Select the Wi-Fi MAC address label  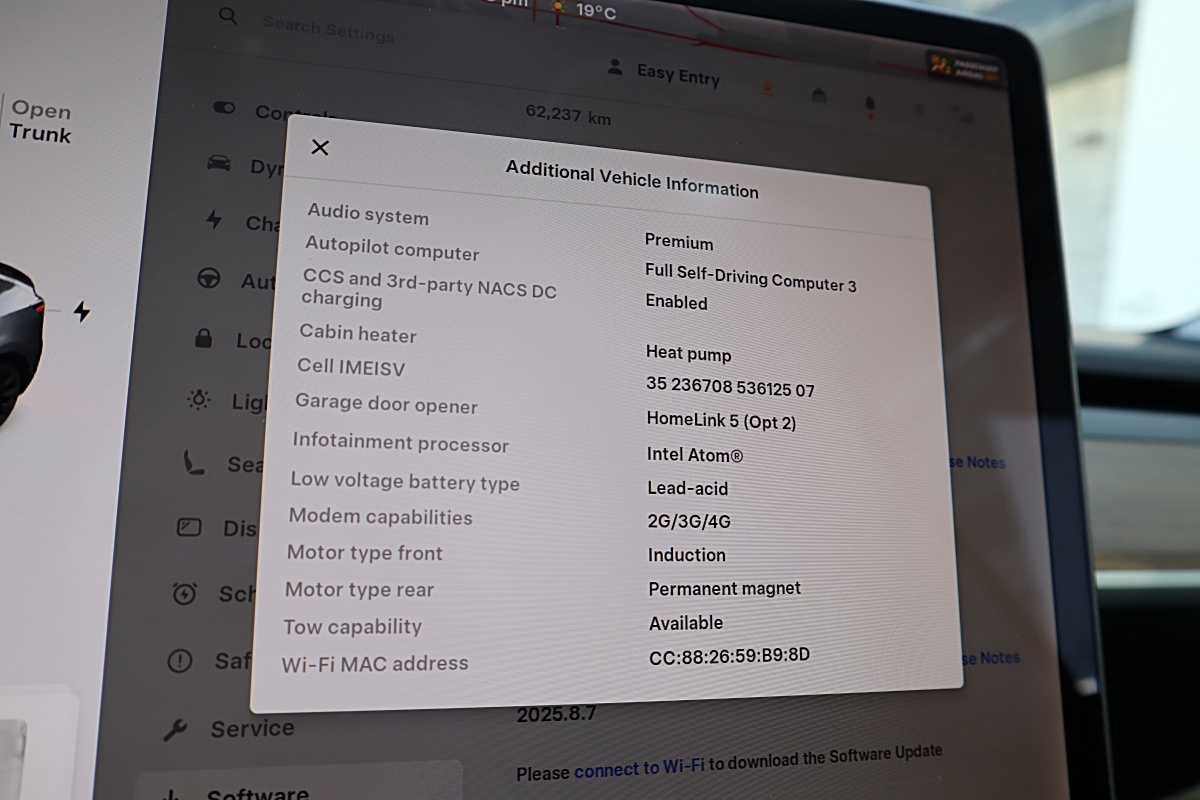(x=375, y=663)
